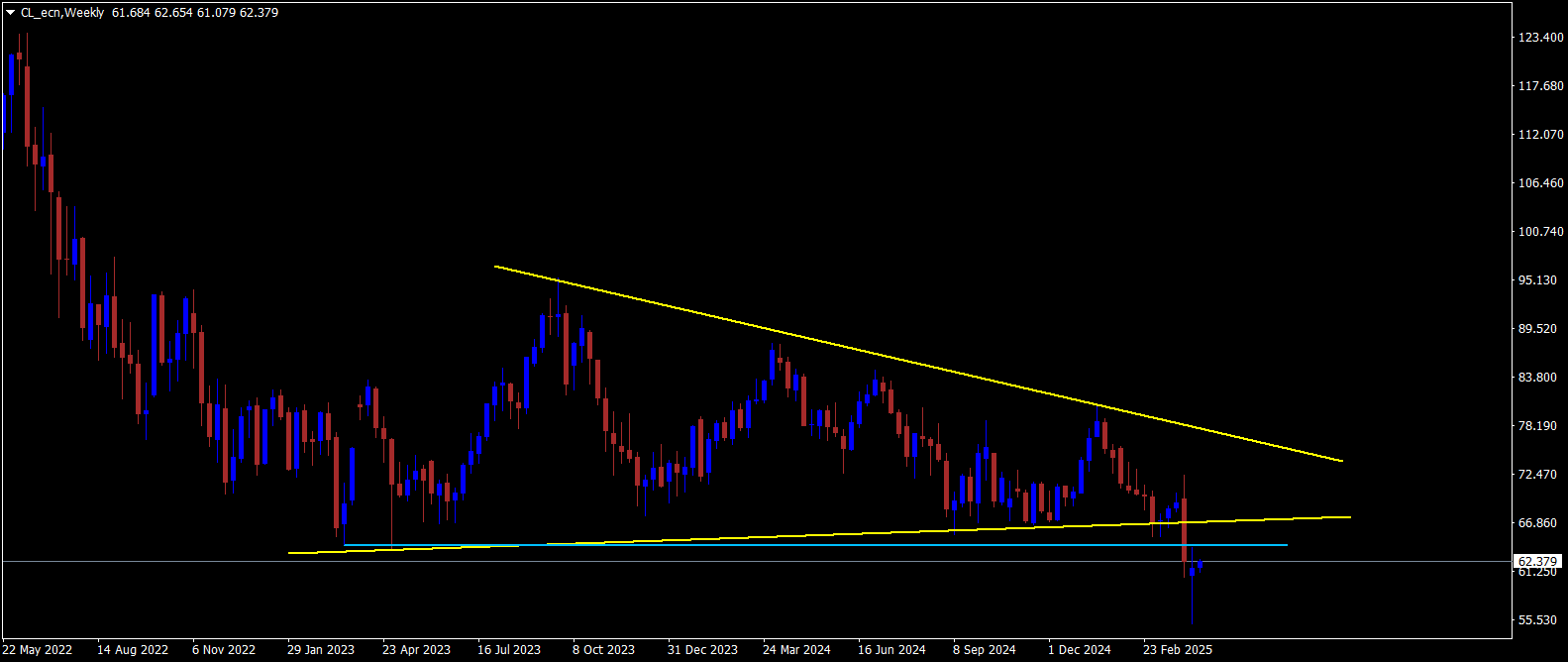
Task: Click the high value 62.654 in header
Action: coord(173,13)
